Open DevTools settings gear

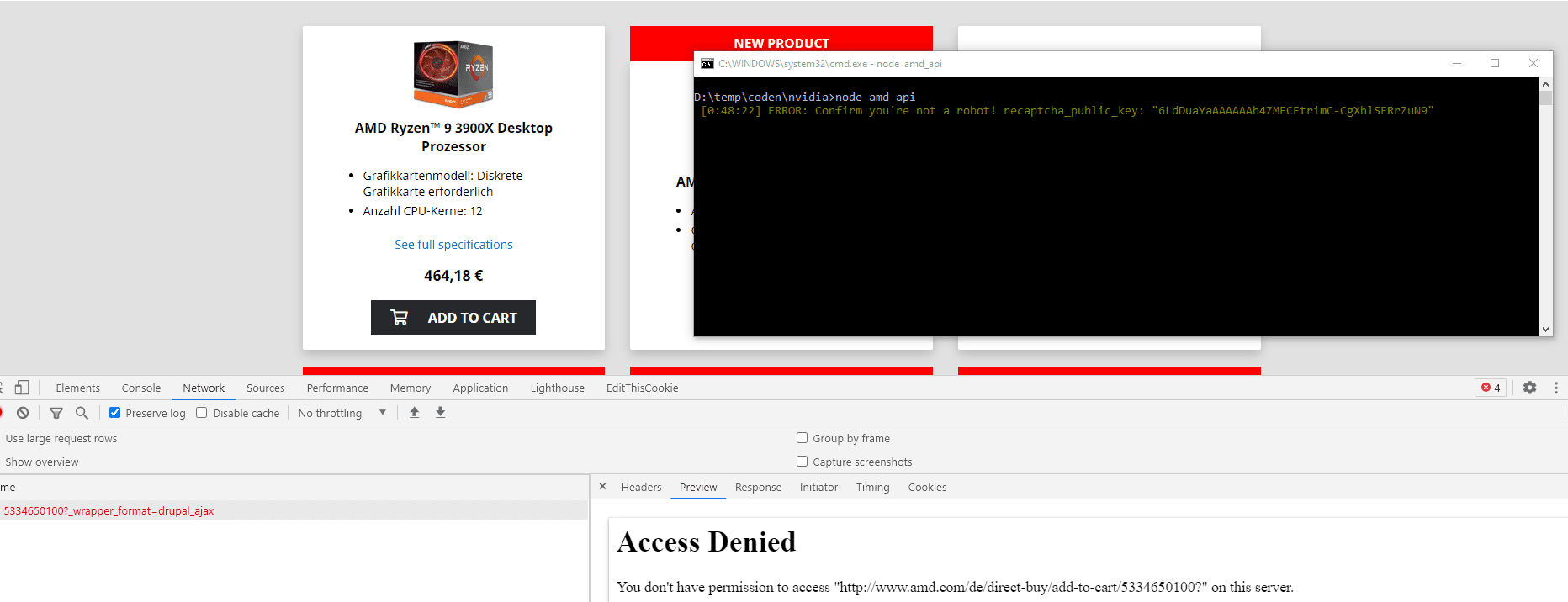(1529, 388)
